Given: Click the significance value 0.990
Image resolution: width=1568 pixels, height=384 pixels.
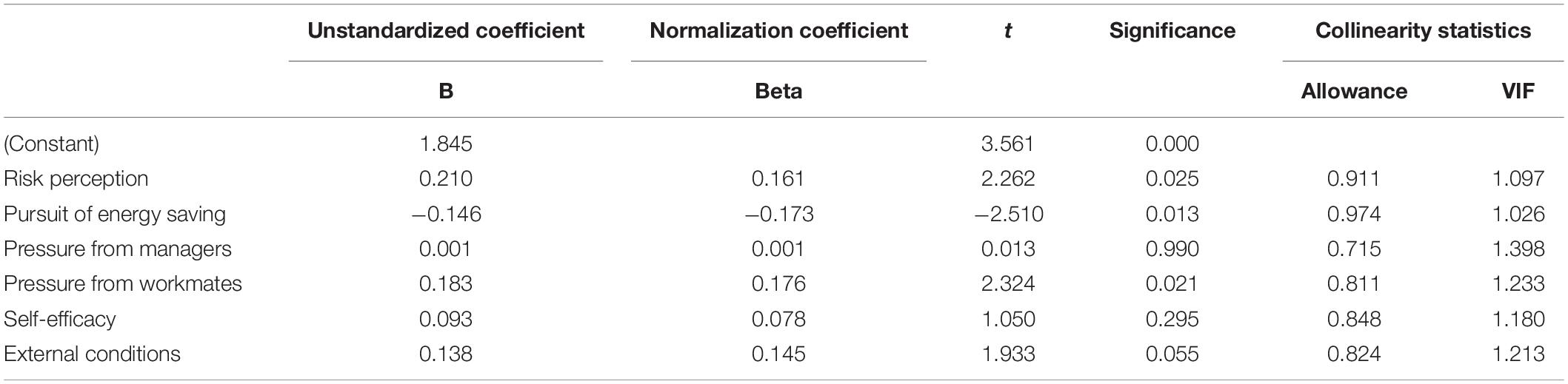Looking at the screenshot, I should pyautogui.click(x=1172, y=249).
